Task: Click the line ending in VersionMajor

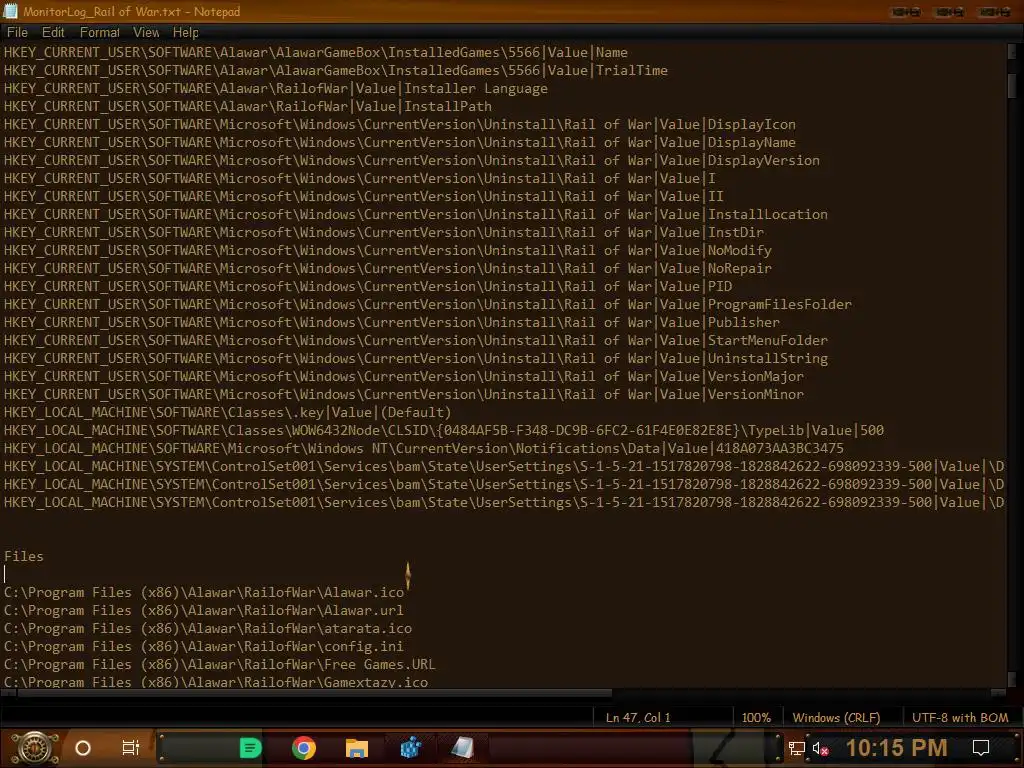Action: coord(404,376)
